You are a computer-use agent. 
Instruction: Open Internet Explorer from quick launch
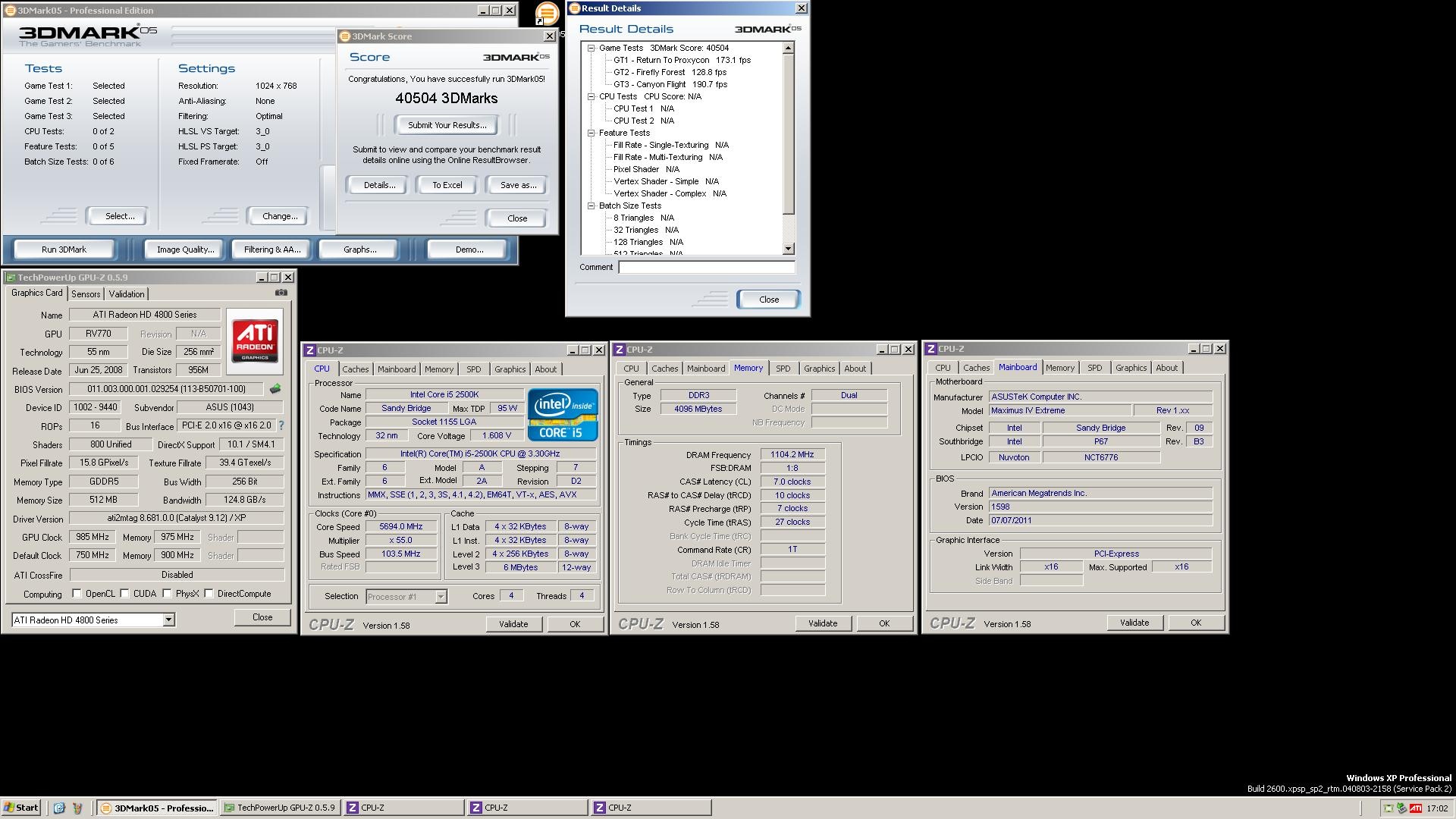click(59, 808)
